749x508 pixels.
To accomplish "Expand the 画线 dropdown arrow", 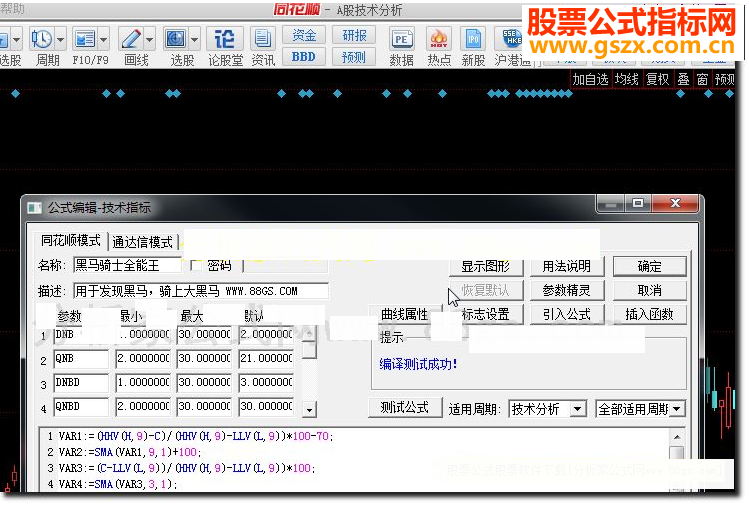I will tap(150, 40).
